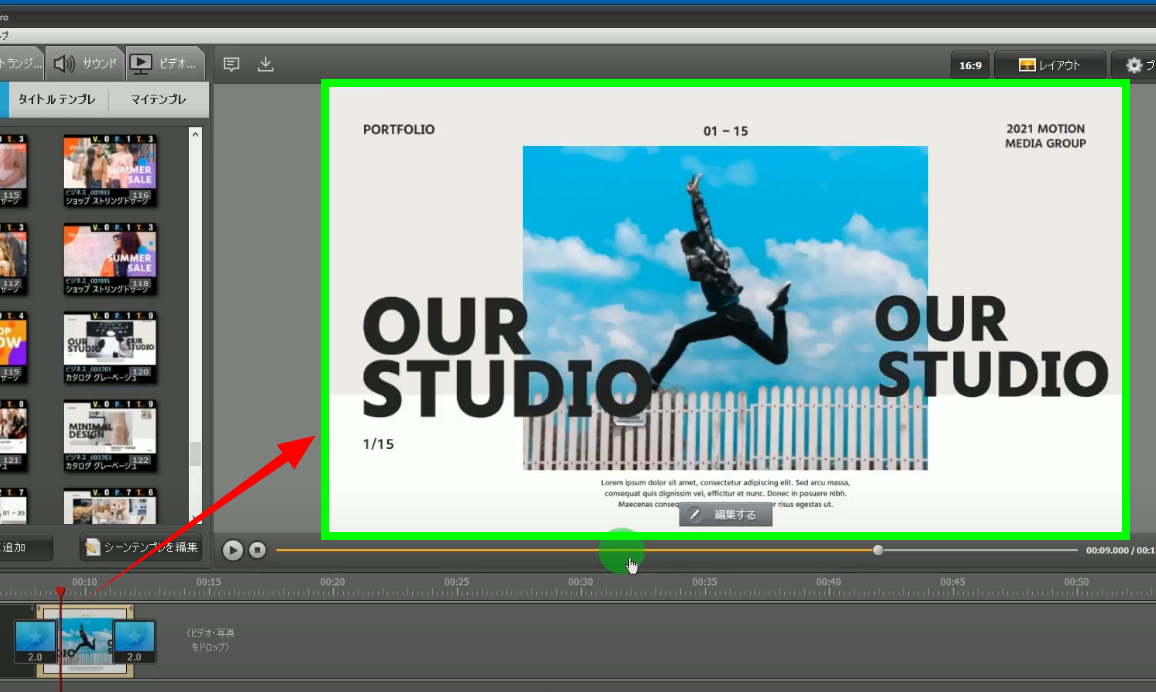Click the second star transition on the timeline

[x=134, y=641]
